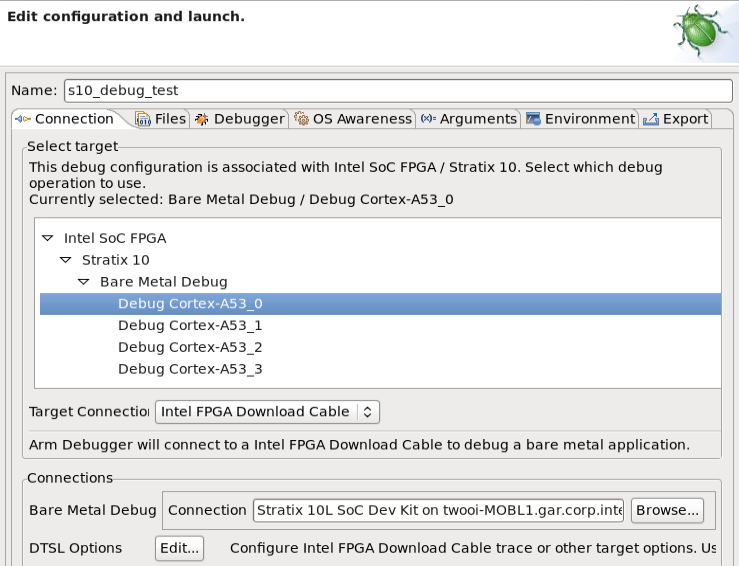The width and height of the screenshot is (739, 566).
Task: Click the Files tab icon
Action: [x=143, y=119]
